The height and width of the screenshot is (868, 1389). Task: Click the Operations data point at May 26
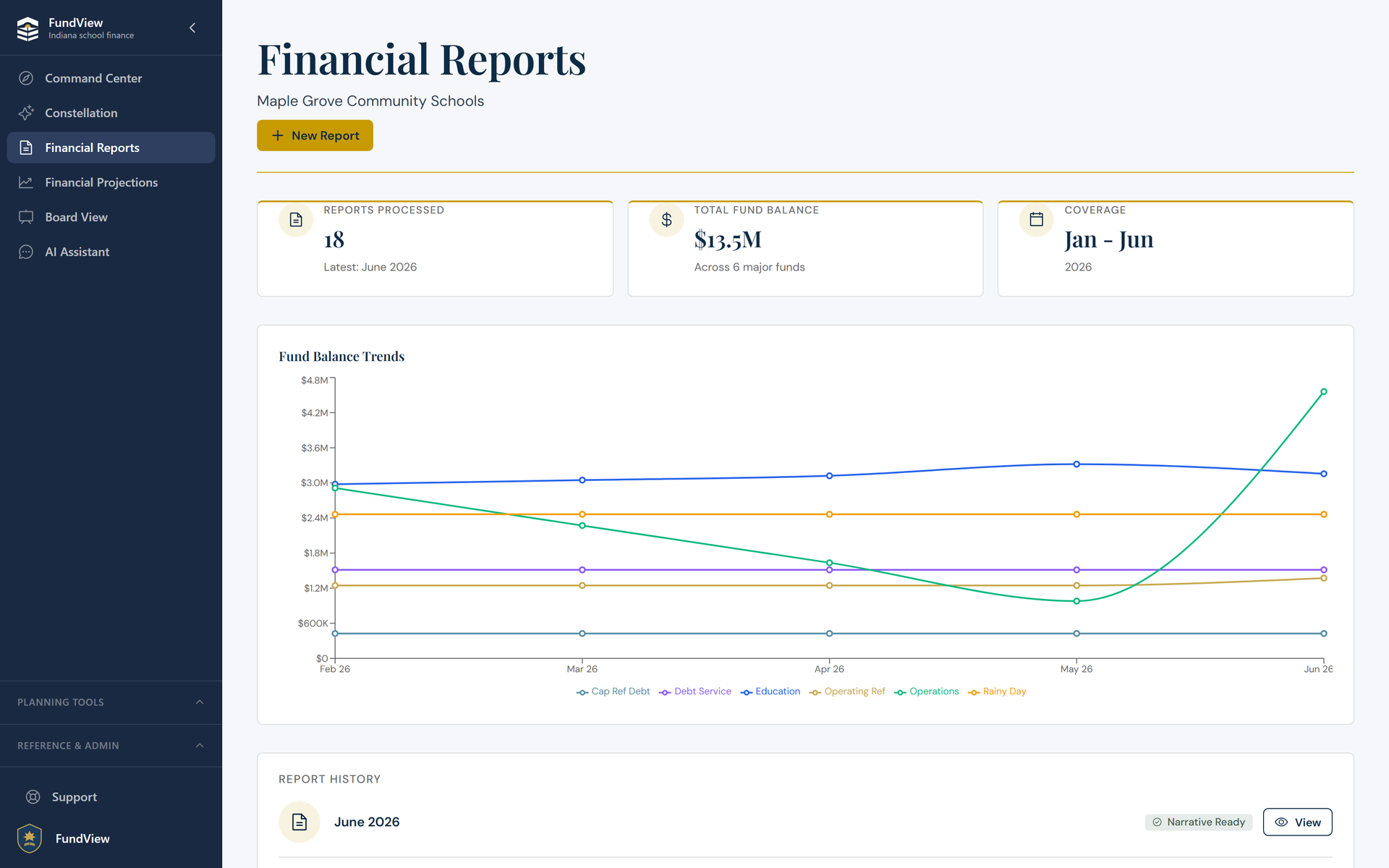click(x=1076, y=601)
